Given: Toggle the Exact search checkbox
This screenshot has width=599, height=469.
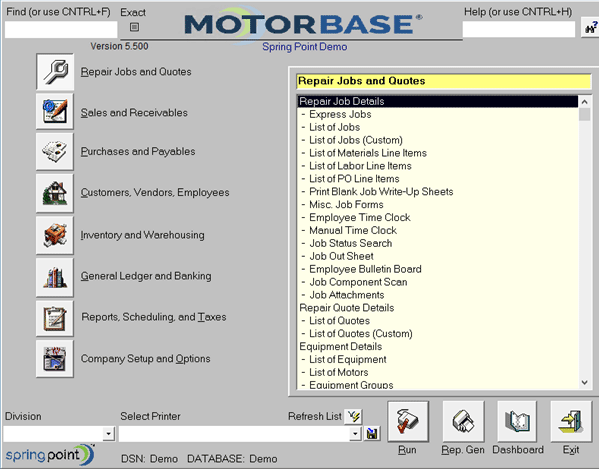Looking at the screenshot, I should click(134, 27).
